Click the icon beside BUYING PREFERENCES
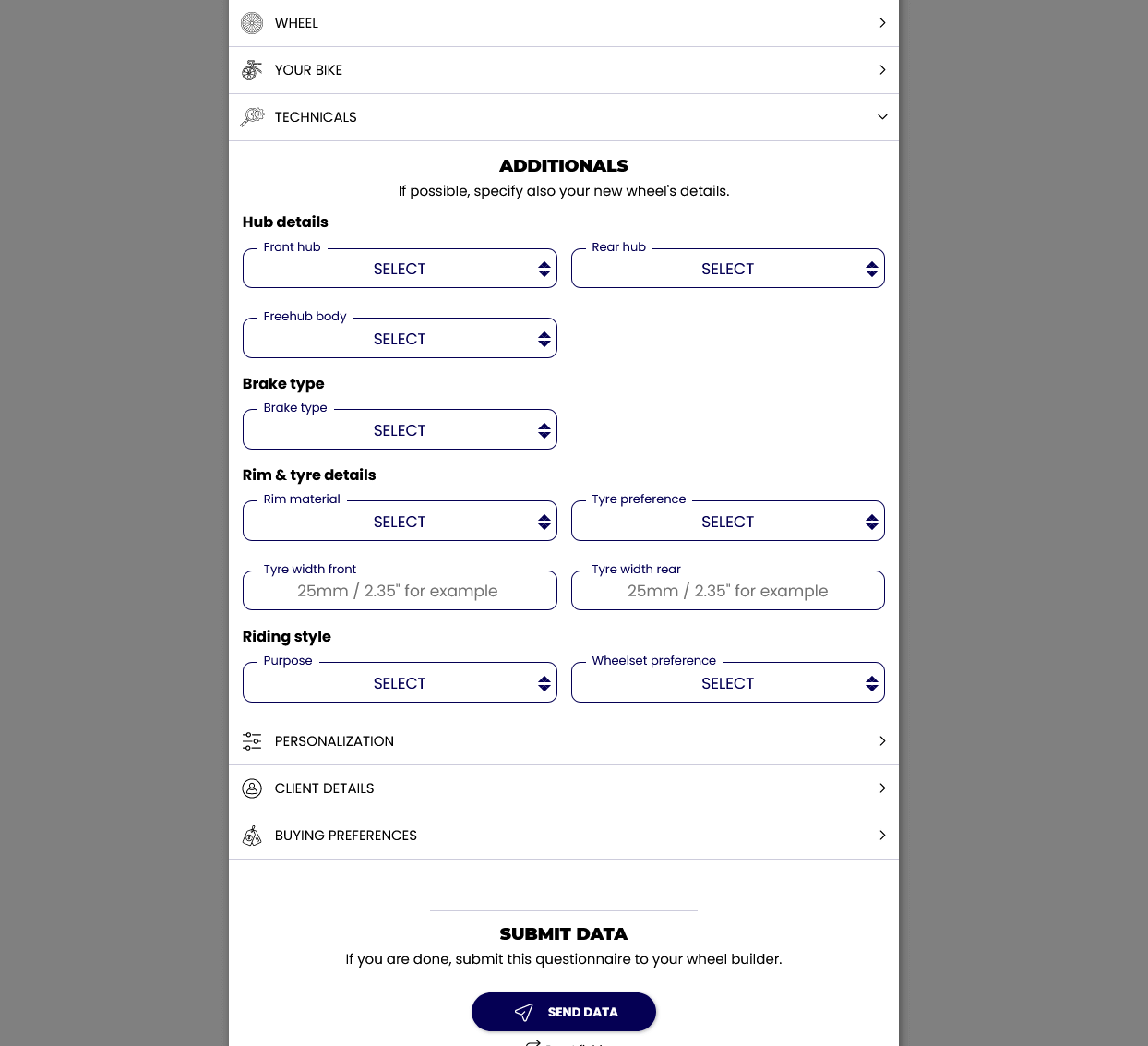Image resolution: width=1148 pixels, height=1046 pixels. tap(252, 836)
